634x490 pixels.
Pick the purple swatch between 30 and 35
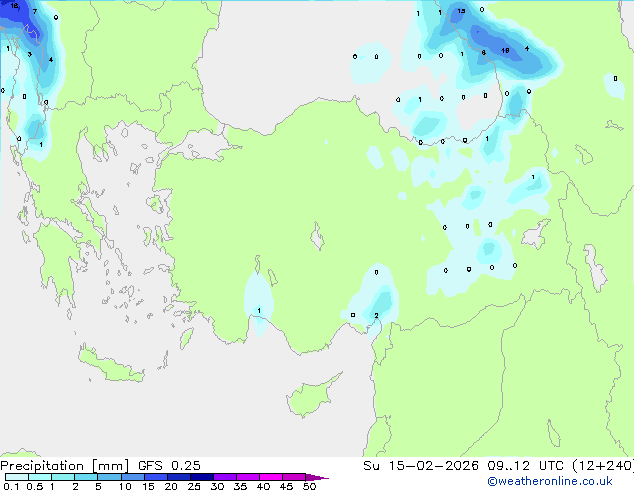tap(225, 477)
